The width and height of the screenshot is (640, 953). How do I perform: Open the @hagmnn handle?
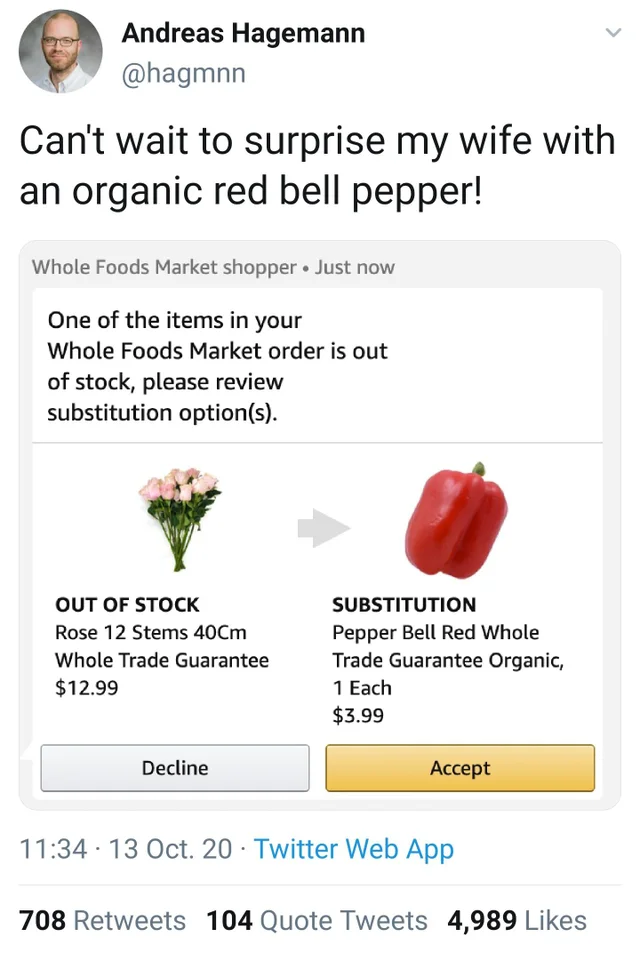pos(183,73)
